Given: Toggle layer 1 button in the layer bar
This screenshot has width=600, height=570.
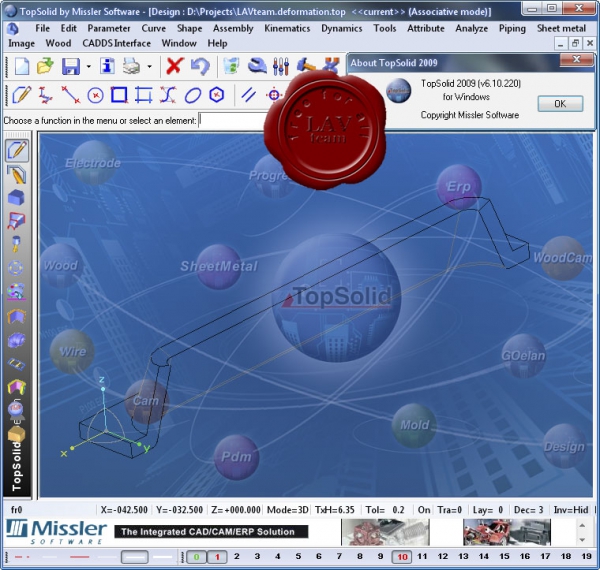Looking at the screenshot, I should 217,557.
